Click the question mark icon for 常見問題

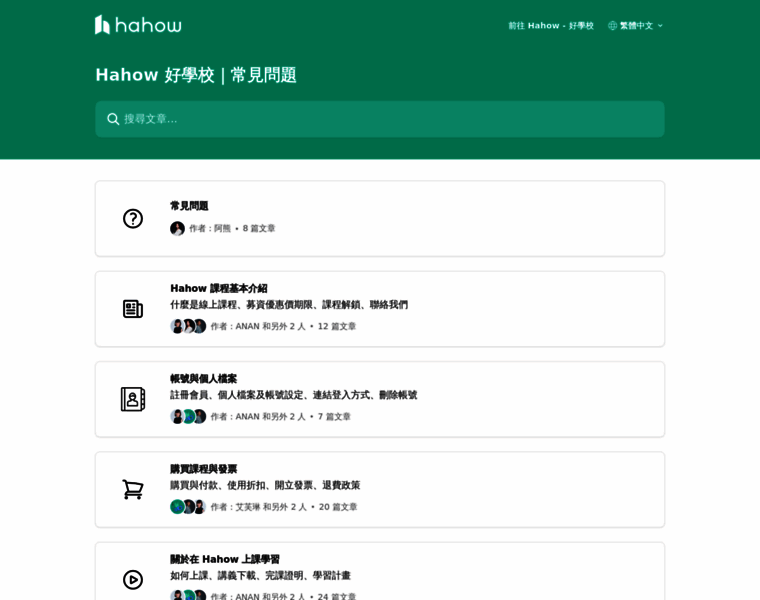[x=133, y=219]
